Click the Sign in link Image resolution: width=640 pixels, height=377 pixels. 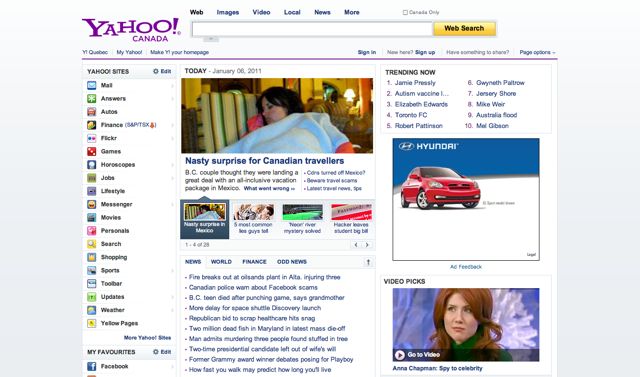(x=367, y=52)
